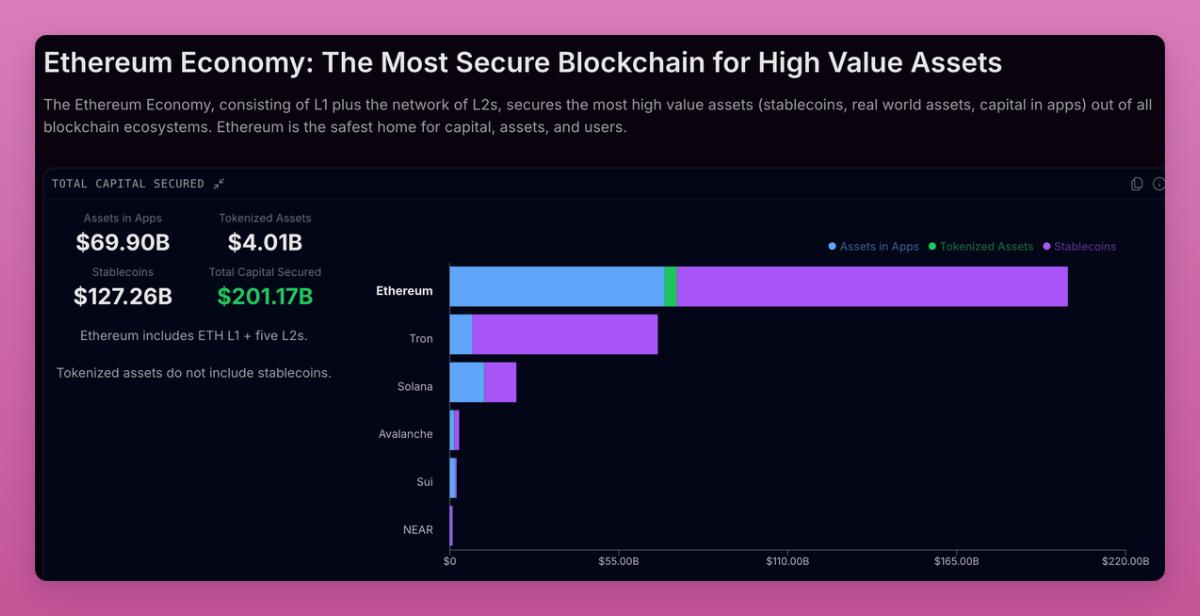The width and height of the screenshot is (1200, 616).
Task: Click the collapse icon beside Total Capital Secured
Action: pyautogui.click(x=219, y=184)
